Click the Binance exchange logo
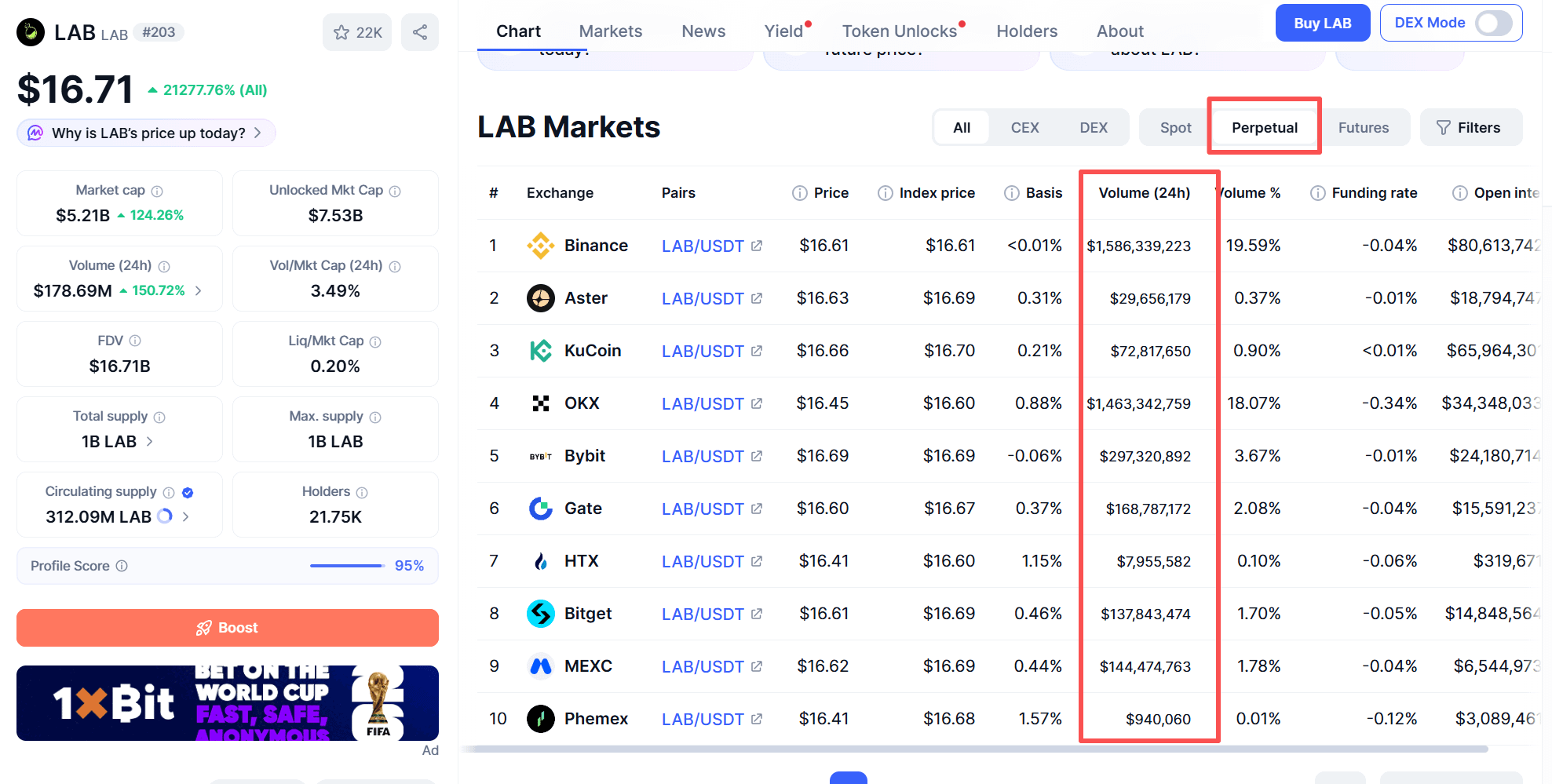Viewport: 1552px width, 784px height. pos(540,246)
